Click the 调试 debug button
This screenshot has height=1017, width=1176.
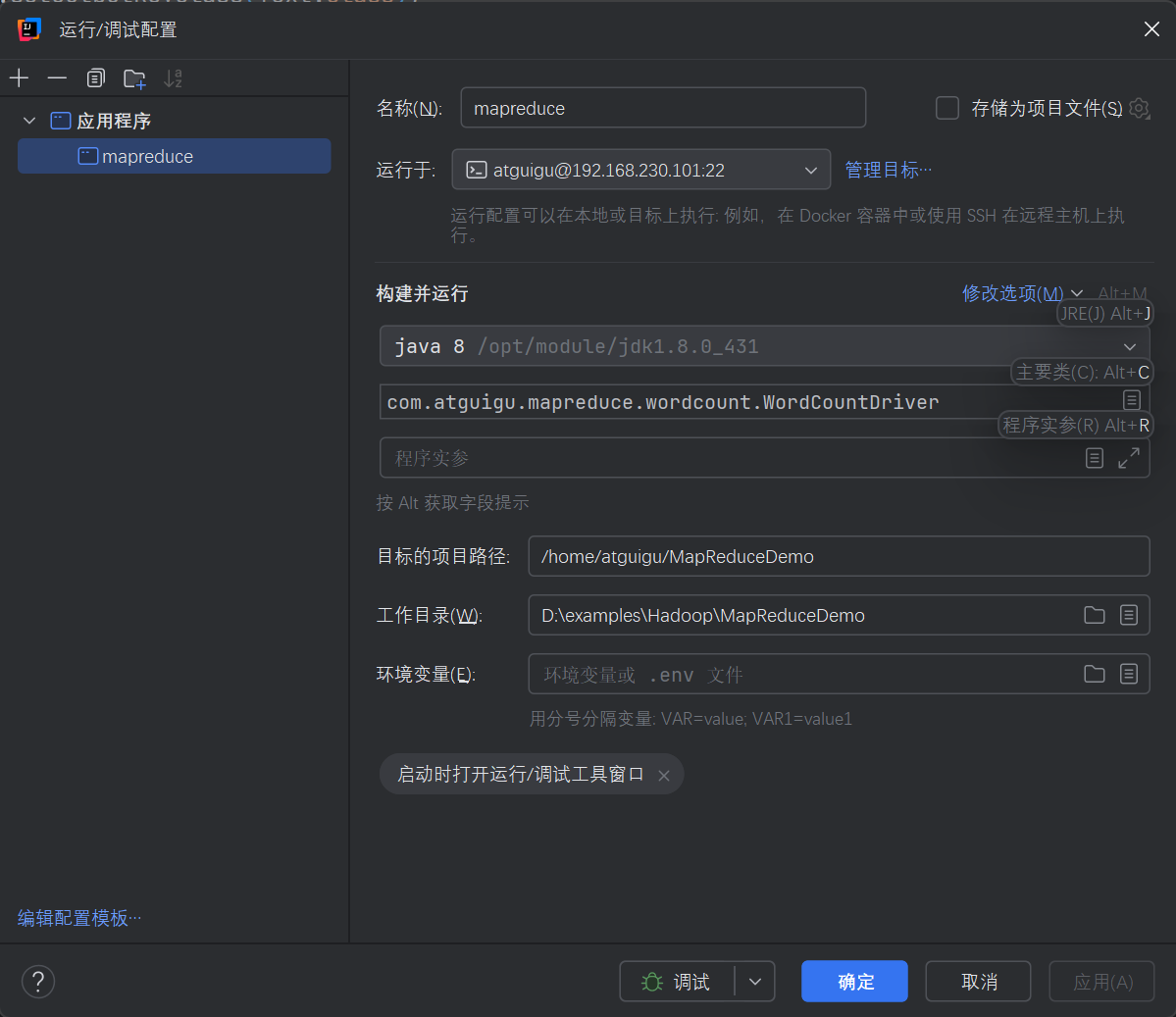677,981
